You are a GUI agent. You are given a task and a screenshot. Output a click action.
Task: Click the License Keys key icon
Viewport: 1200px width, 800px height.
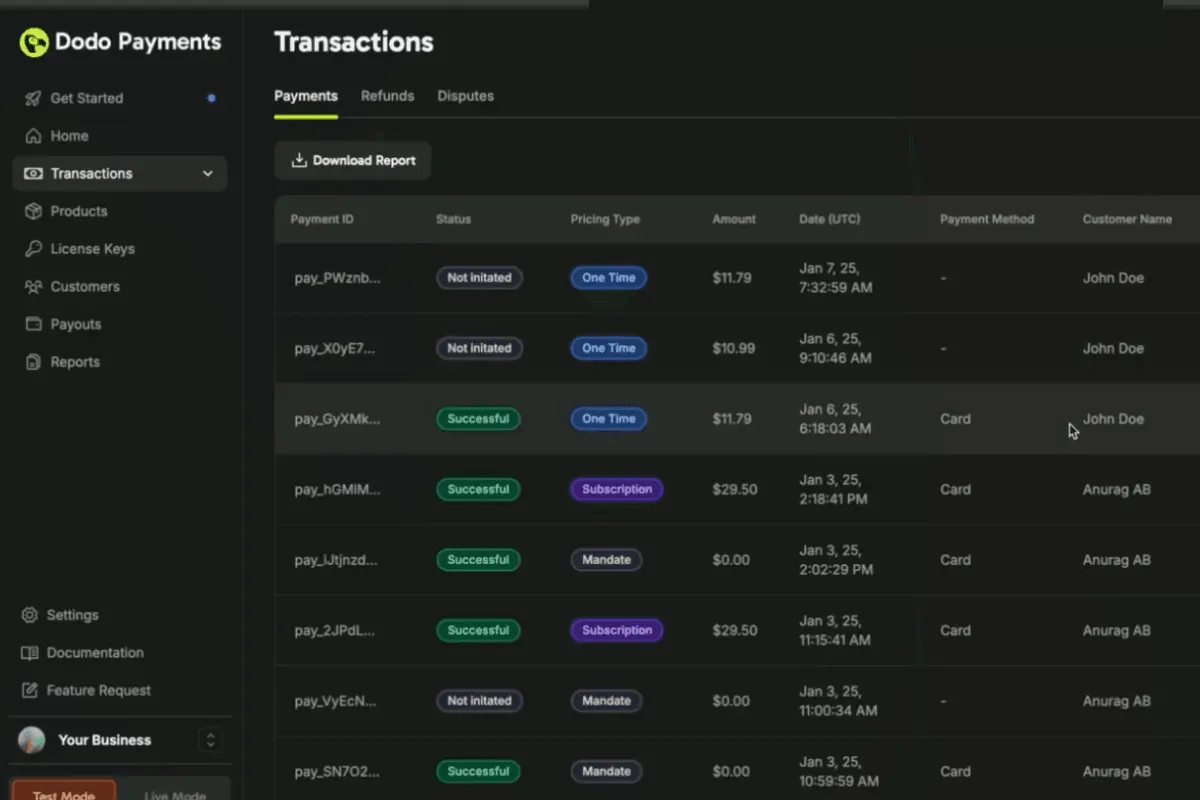coord(33,249)
